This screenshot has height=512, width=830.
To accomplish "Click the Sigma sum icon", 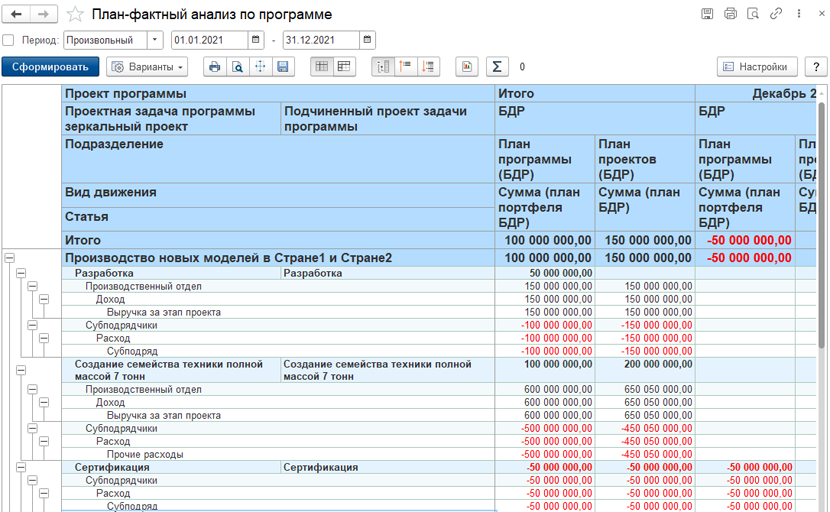I will [x=497, y=67].
